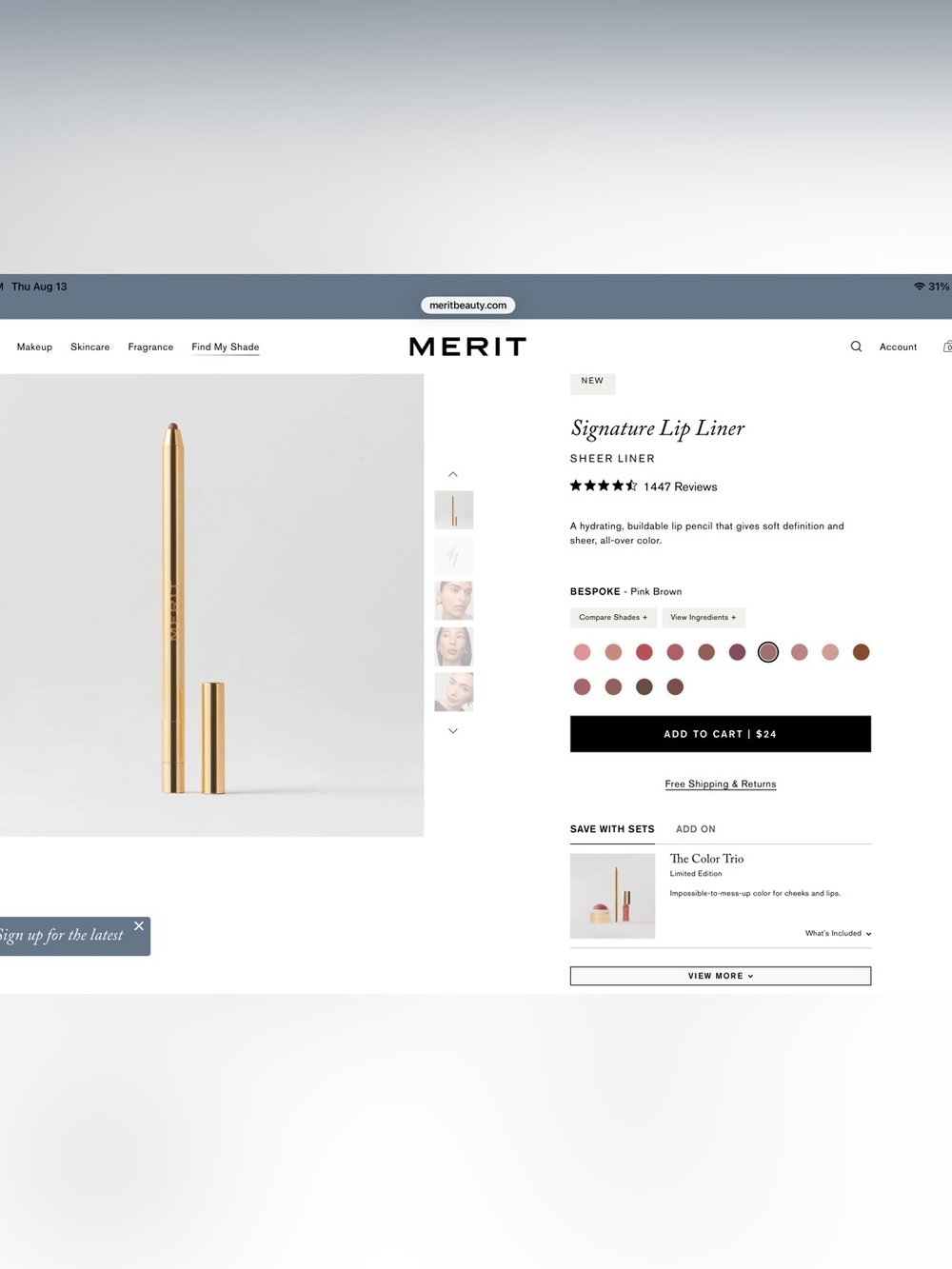This screenshot has width=952, height=1269.
Task: Select fourth rose shade swatch in first row
Action: click(x=675, y=652)
